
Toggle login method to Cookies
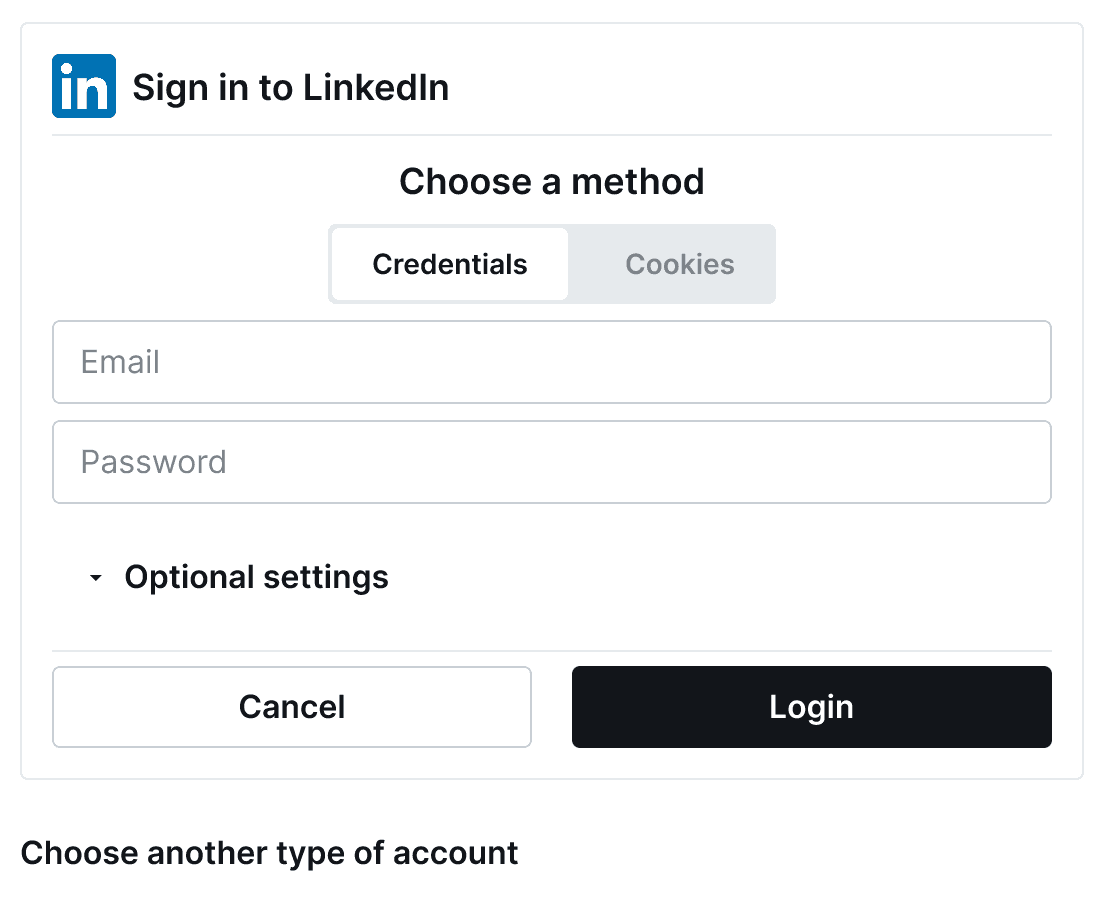click(x=679, y=264)
